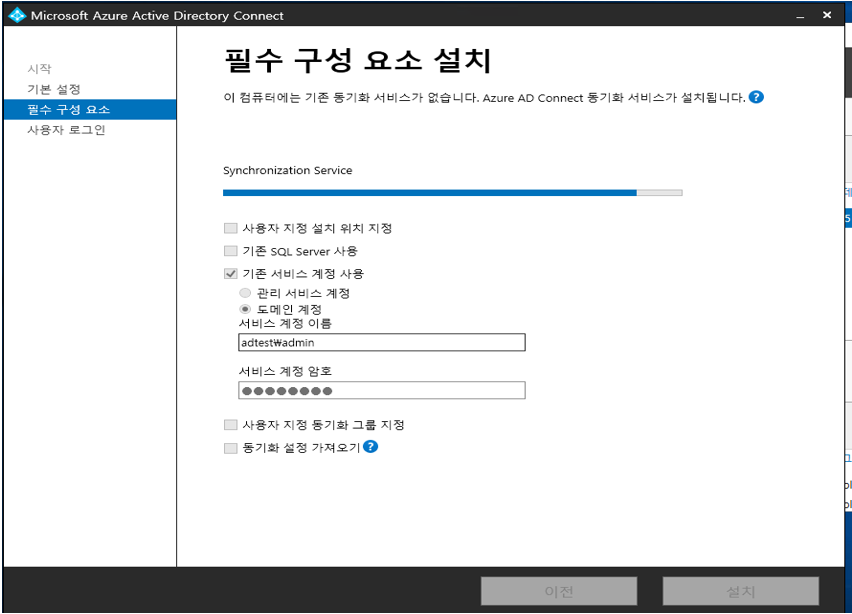852x614 pixels.
Task: Click the 설치 button
Action: coord(741,591)
